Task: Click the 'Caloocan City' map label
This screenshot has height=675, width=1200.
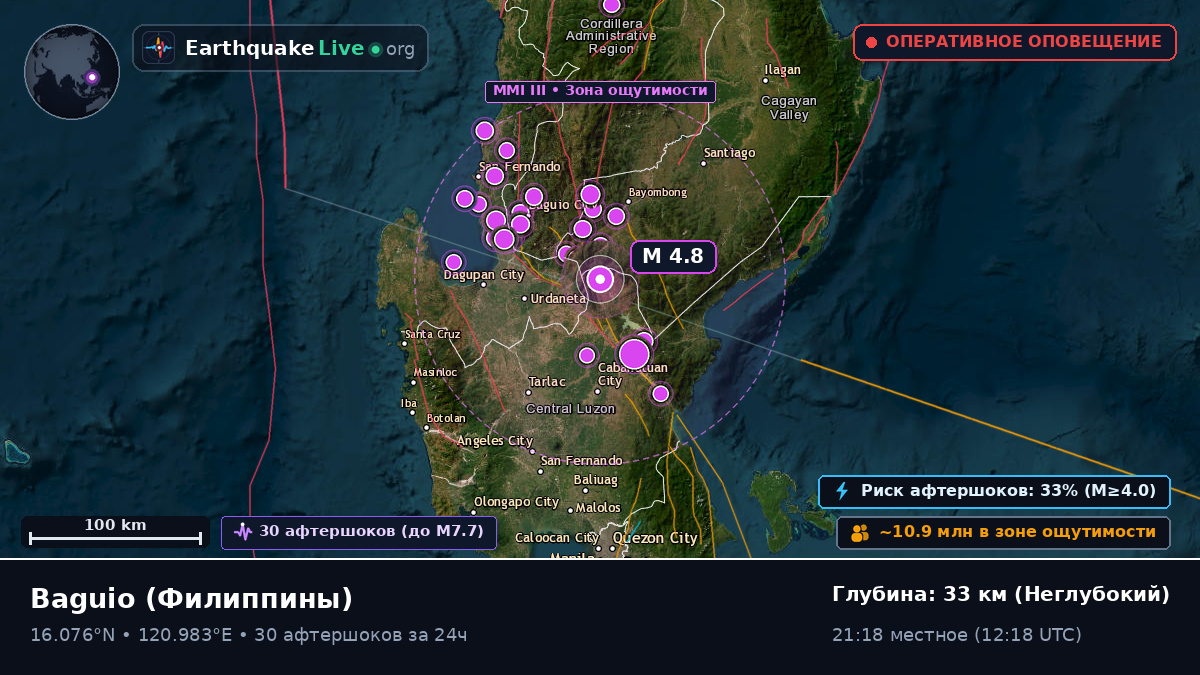Action: (x=557, y=538)
